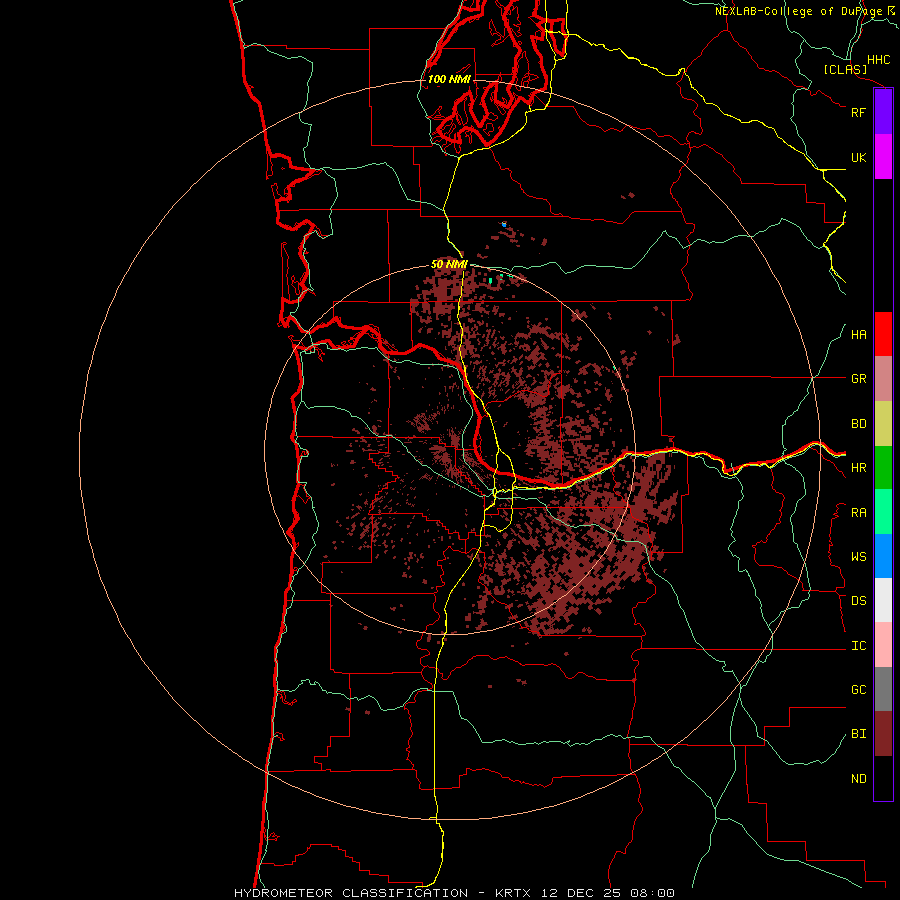The image size is (900, 900).
Task: Click the RA legend label
Action: coord(858,513)
